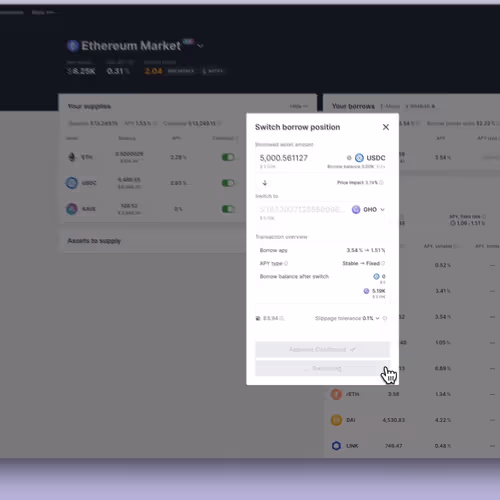Click the gas fee pump icon
This screenshot has width=500, height=500.
pyautogui.click(x=258, y=318)
